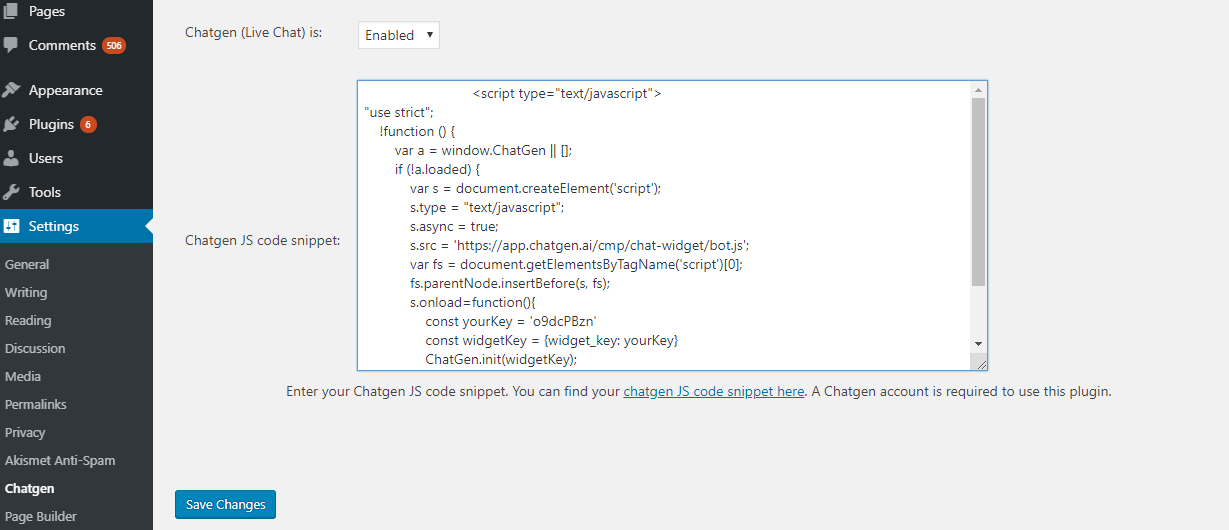Click the textarea resize handle corner
Viewport: 1229px width, 530px height.
click(x=979, y=362)
